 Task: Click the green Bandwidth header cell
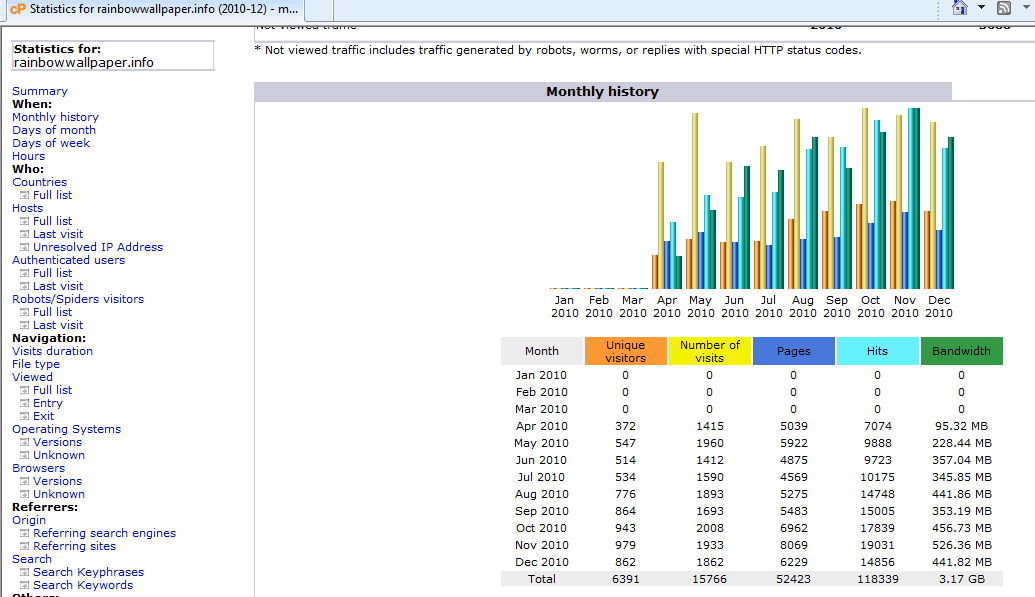(x=961, y=351)
